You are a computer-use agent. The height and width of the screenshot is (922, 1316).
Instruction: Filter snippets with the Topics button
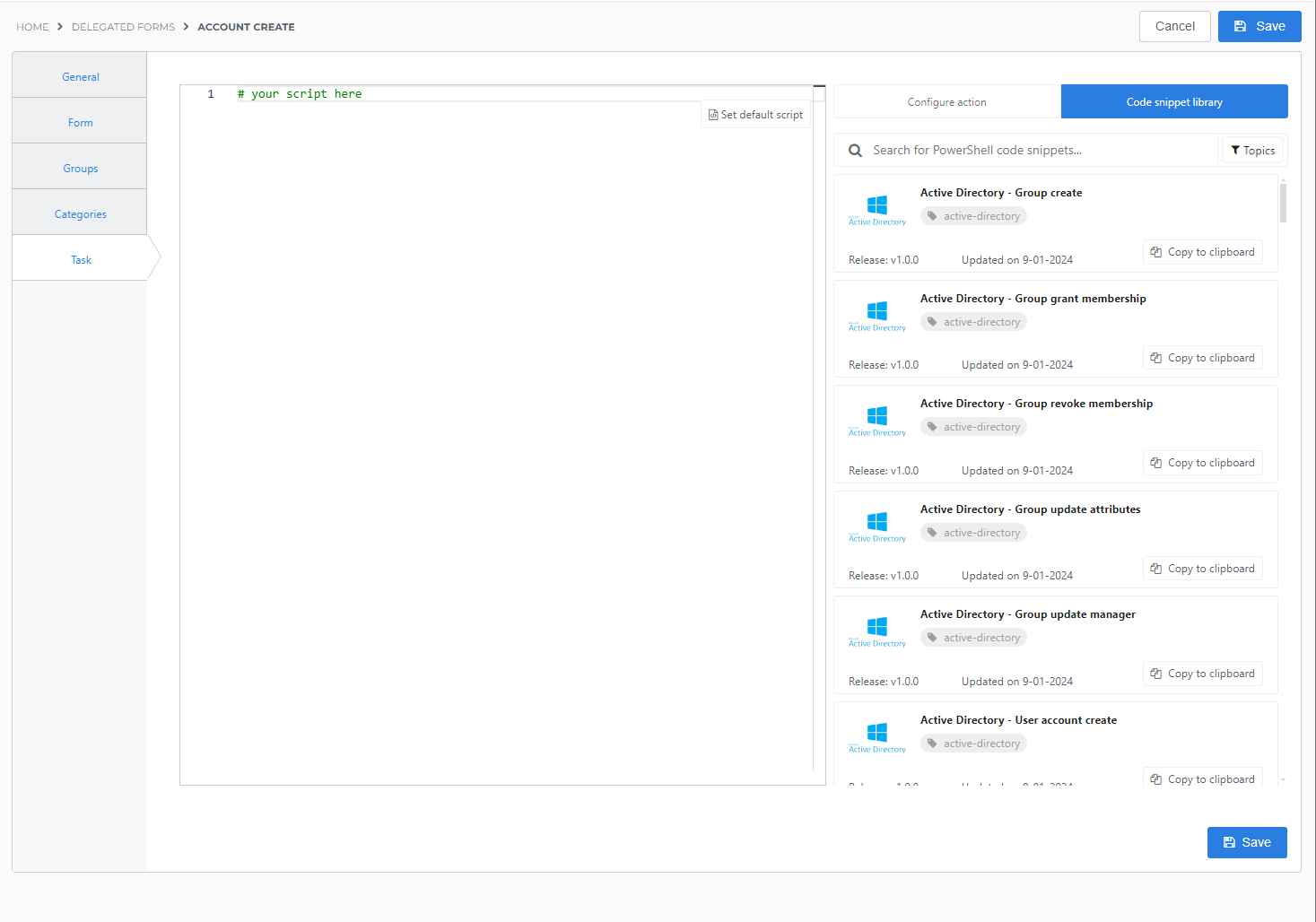pos(1253,151)
